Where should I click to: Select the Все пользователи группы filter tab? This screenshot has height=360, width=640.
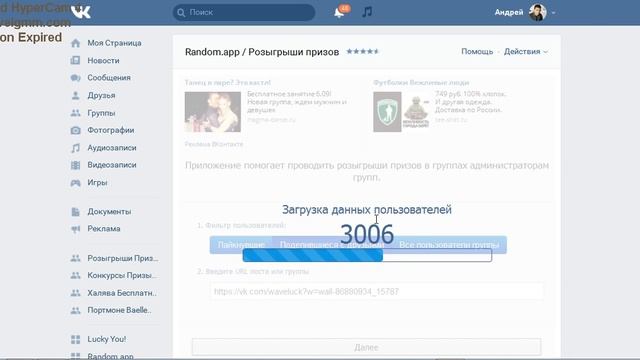coord(449,245)
